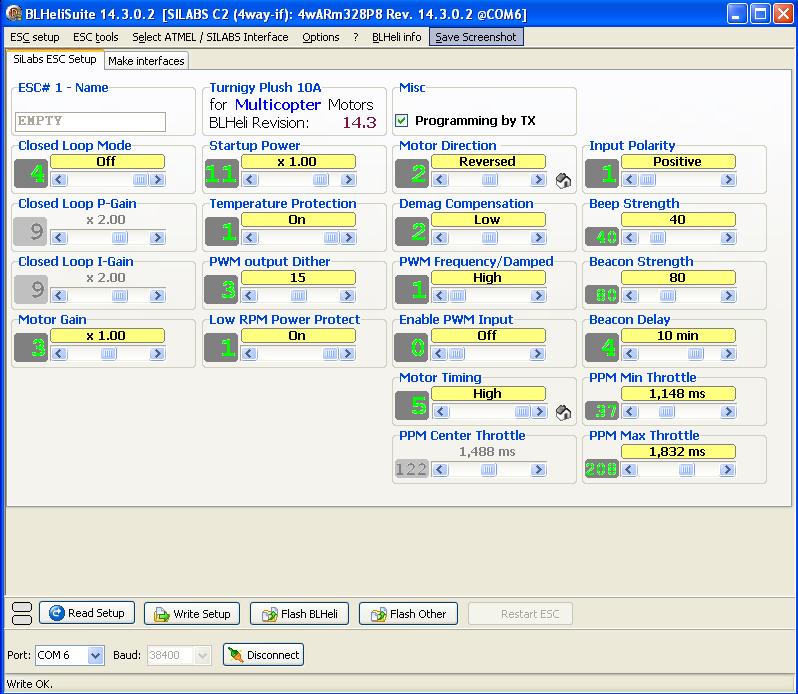Open the Options menu

(321, 37)
